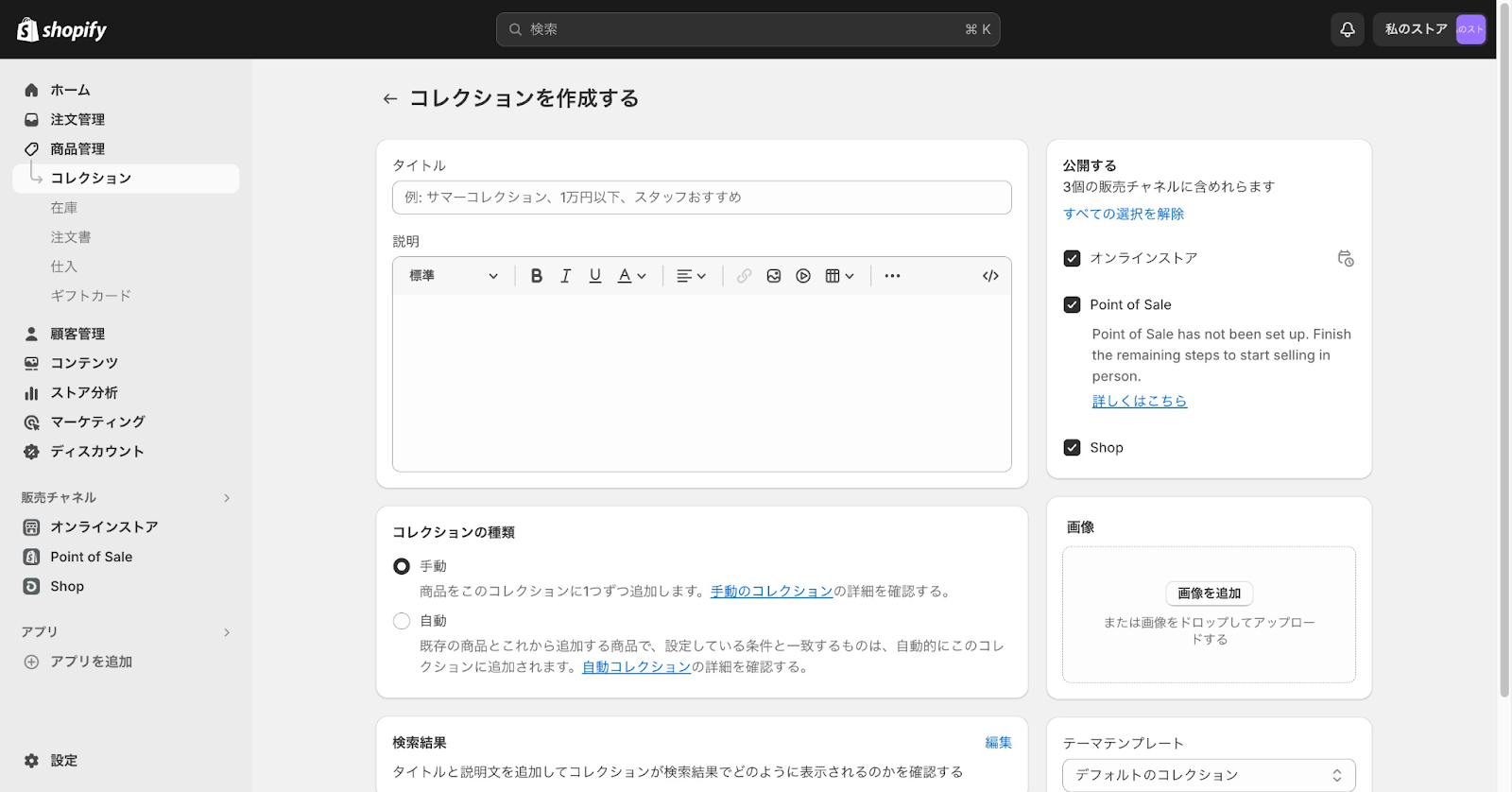Uncheck the Shop checkbox
The width and height of the screenshot is (1512, 792).
click(x=1072, y=447)
